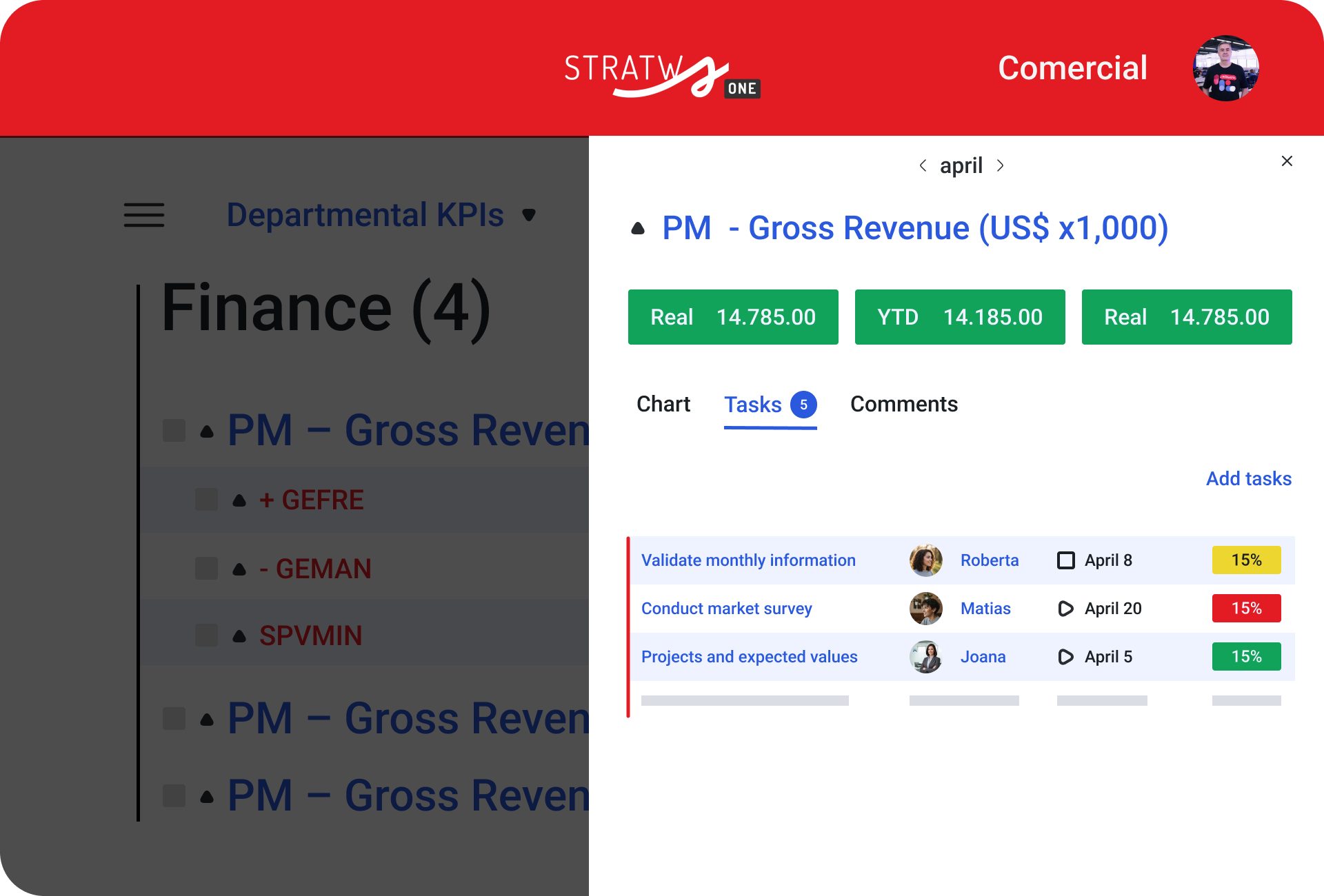The width and height of the screenshot is (1324, 896).
Task: Go to next month after april
Action: click(x=1000, y=165)
